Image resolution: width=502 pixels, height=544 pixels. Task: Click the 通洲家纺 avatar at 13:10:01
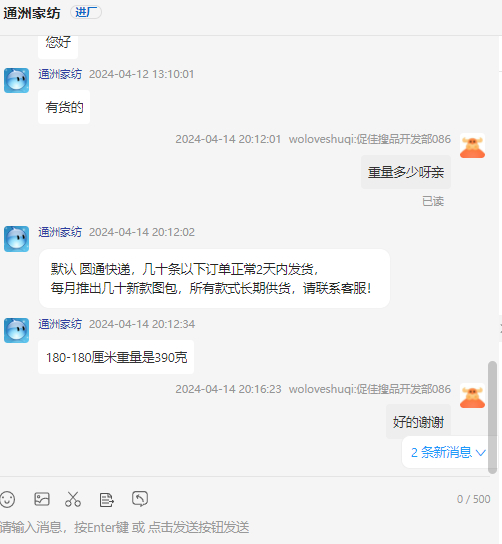pos(16,80)
